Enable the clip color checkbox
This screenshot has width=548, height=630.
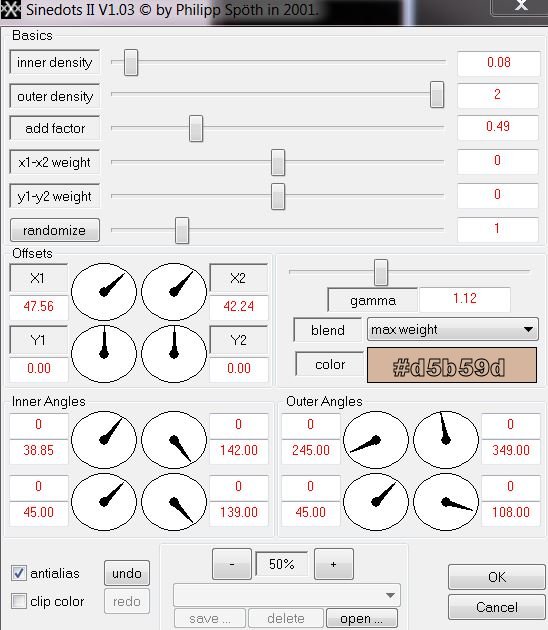[18, 601]
